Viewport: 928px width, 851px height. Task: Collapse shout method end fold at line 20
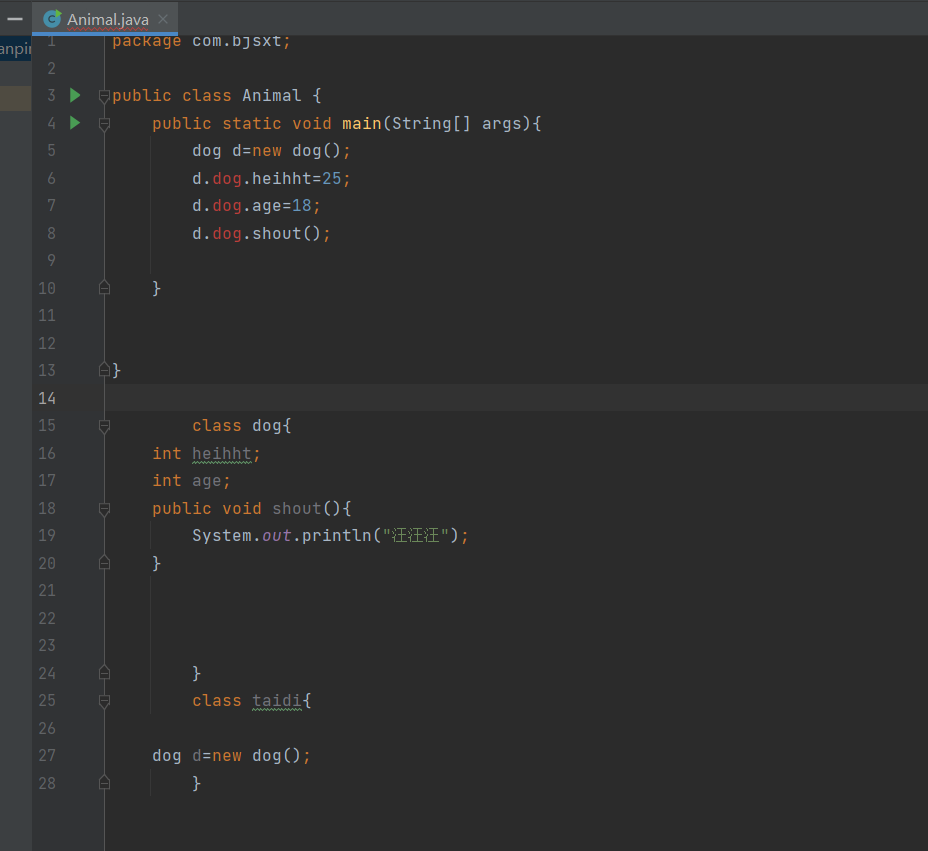[104, 563]
